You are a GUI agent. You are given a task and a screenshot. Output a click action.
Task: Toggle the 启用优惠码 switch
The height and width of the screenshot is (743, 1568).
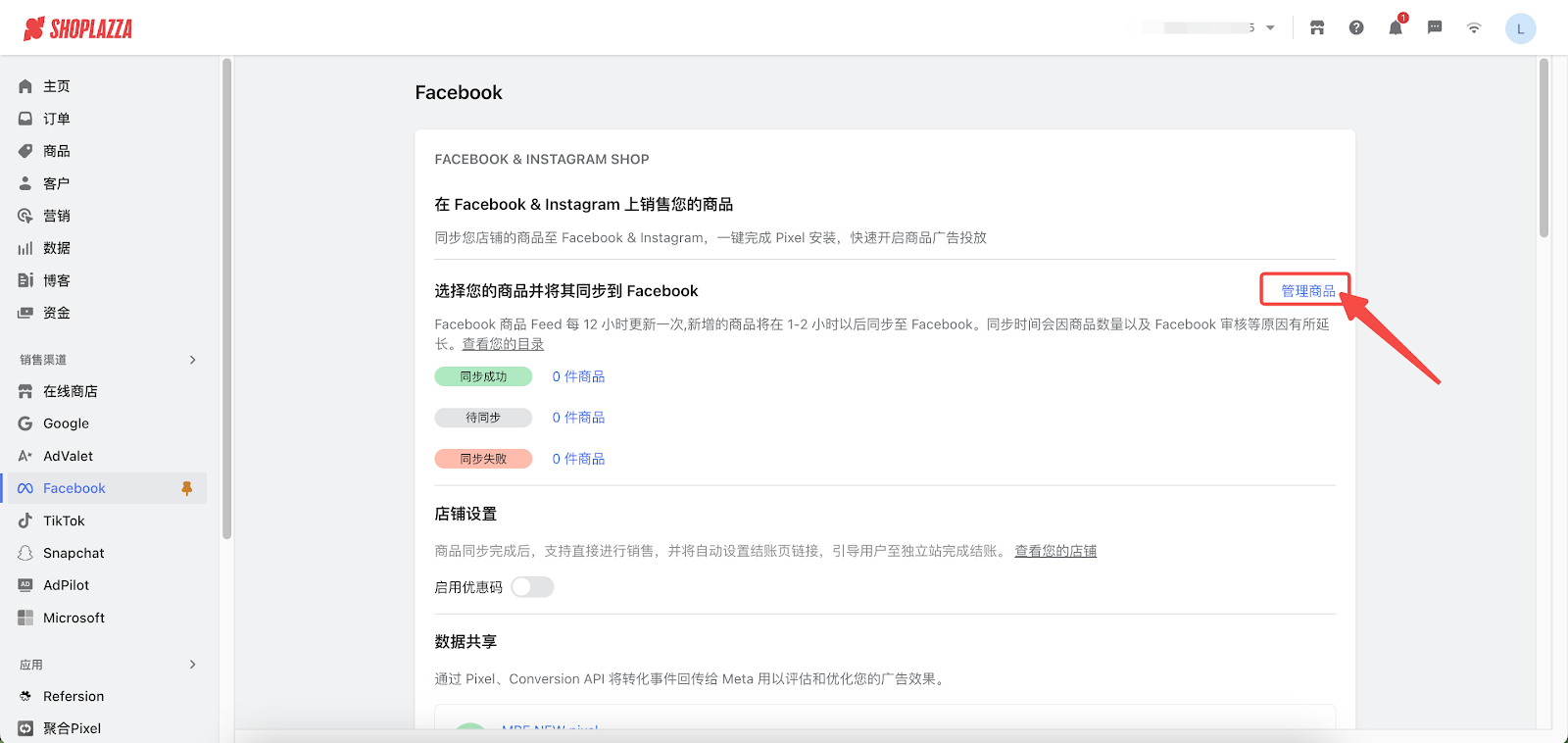pyautogui.click(x=532, y=587)
